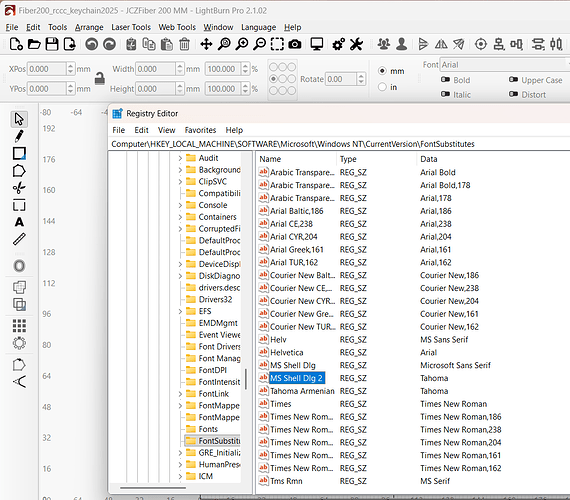Increment the XPos spinner arrows
The height and width of the screenshot is (500, 570).
click(71, 66)
